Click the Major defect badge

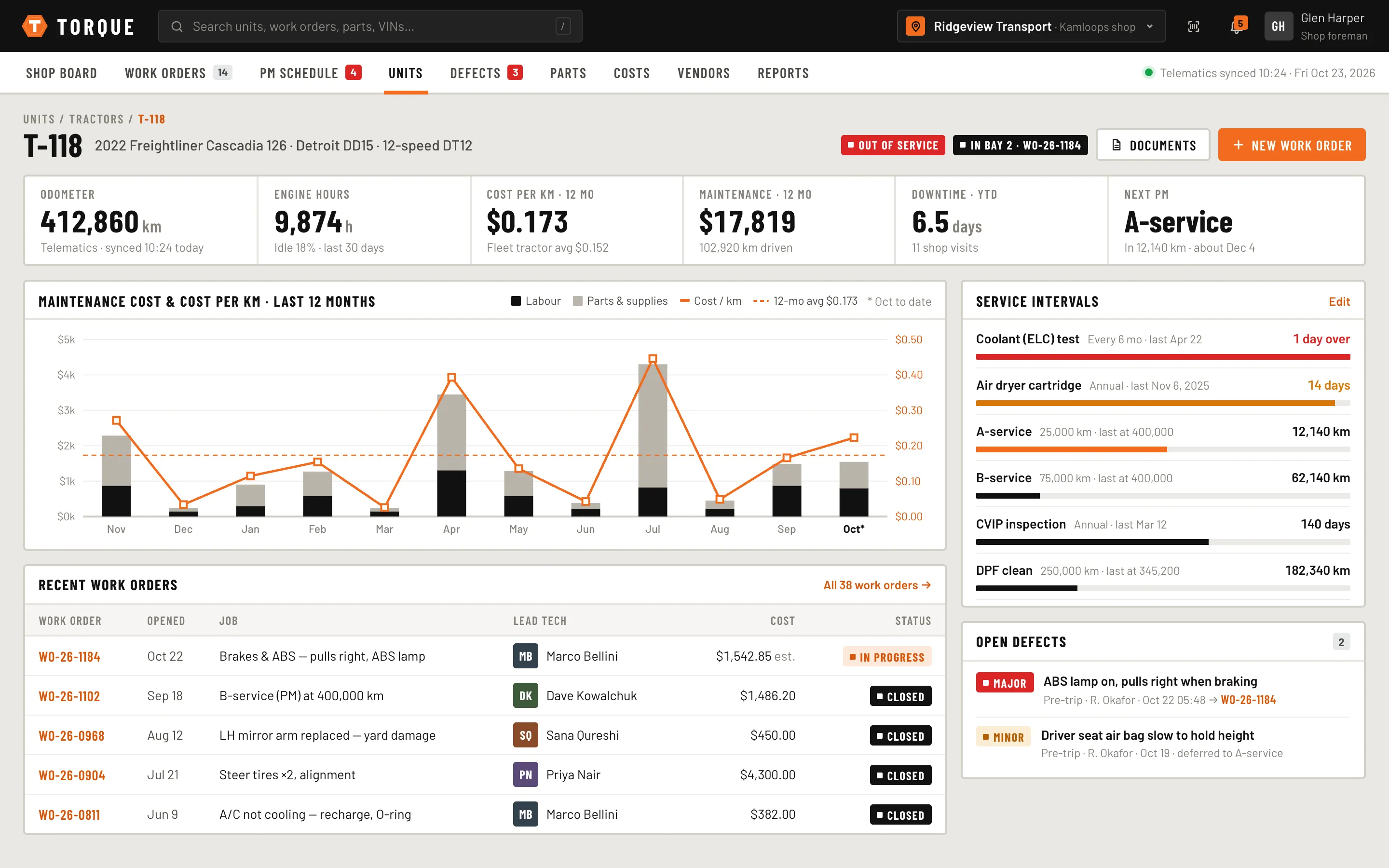point(1005,682)
